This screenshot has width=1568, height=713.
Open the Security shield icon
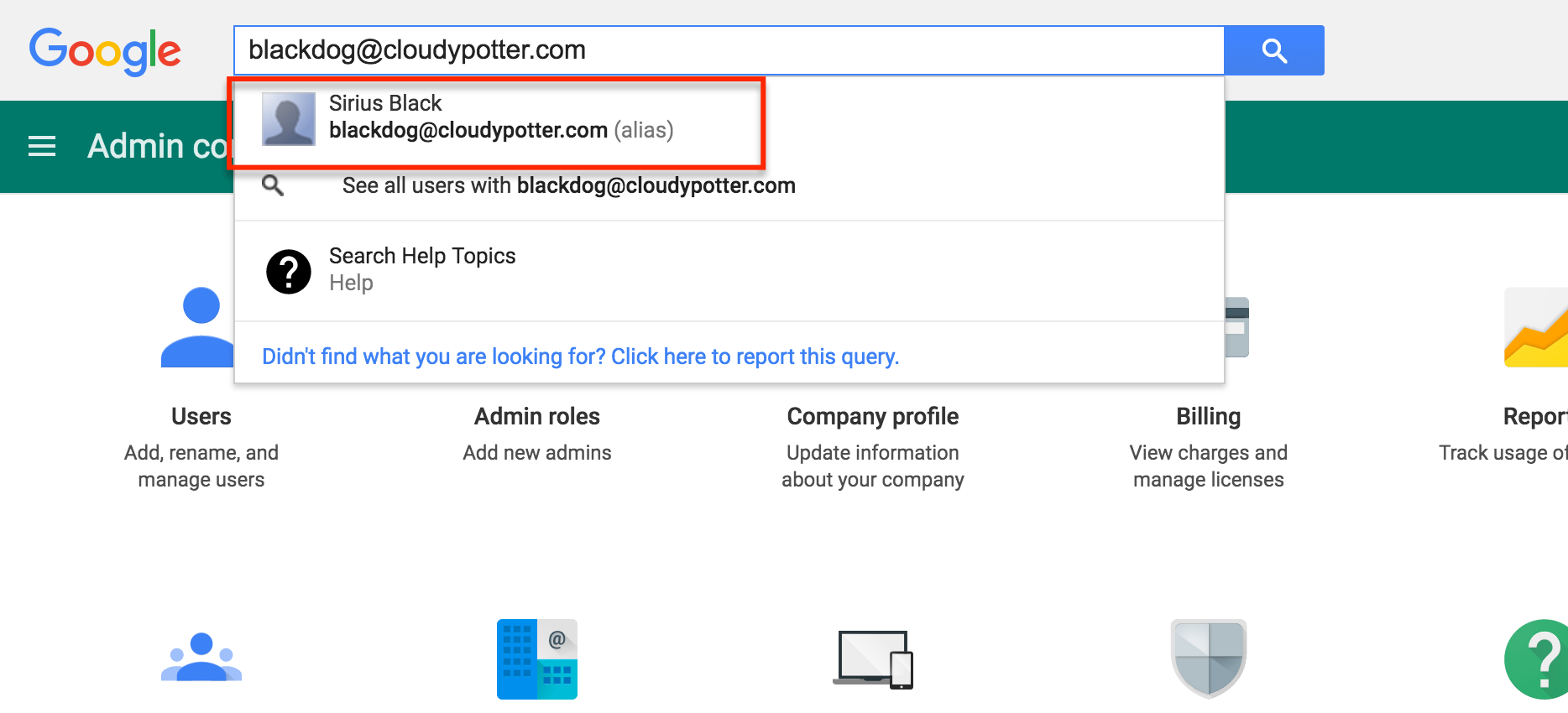click(x=1209, y=658)
